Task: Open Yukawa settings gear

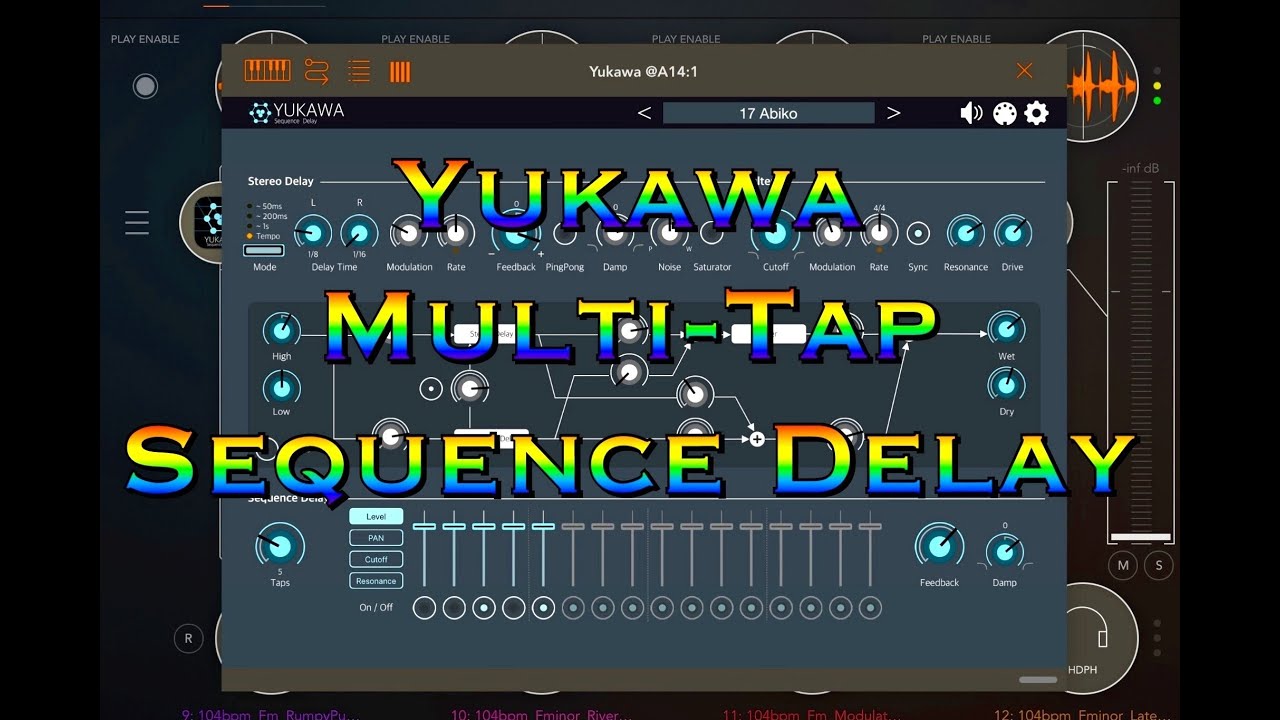Action: 1037,113
